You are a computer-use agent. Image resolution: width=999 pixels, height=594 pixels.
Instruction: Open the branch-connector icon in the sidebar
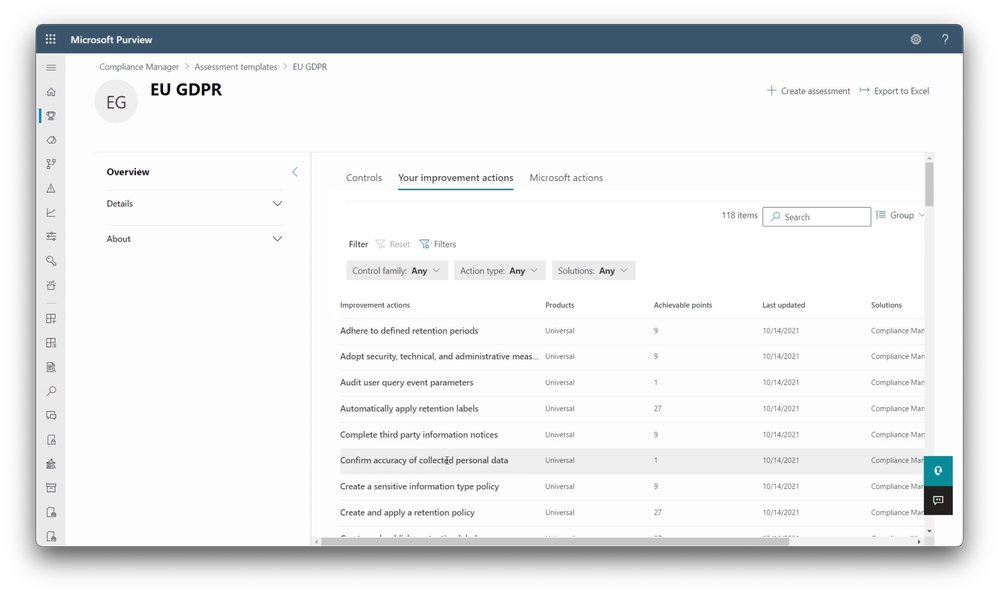click(x=51, y=164)
